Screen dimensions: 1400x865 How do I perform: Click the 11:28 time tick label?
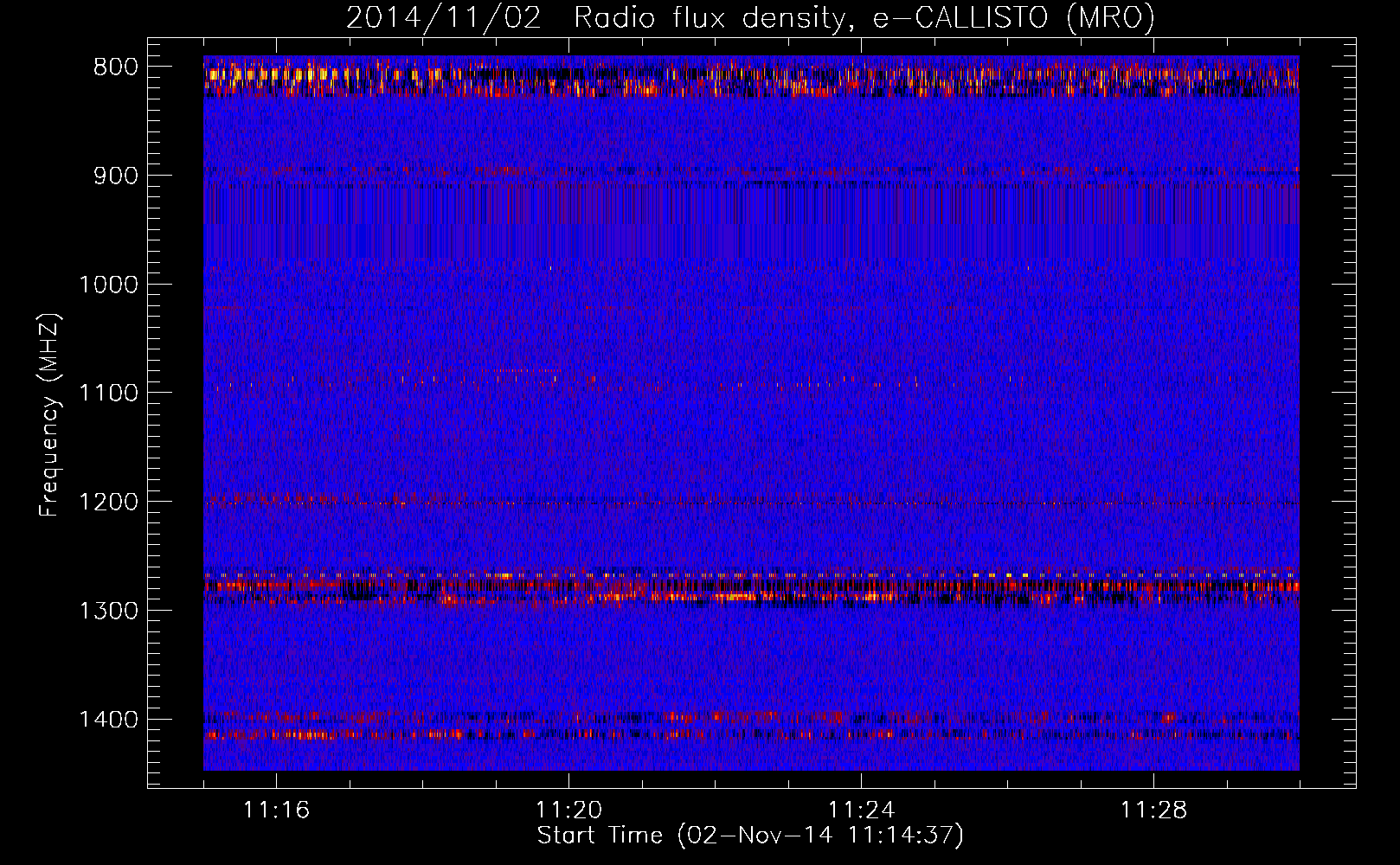(1153, 811)
